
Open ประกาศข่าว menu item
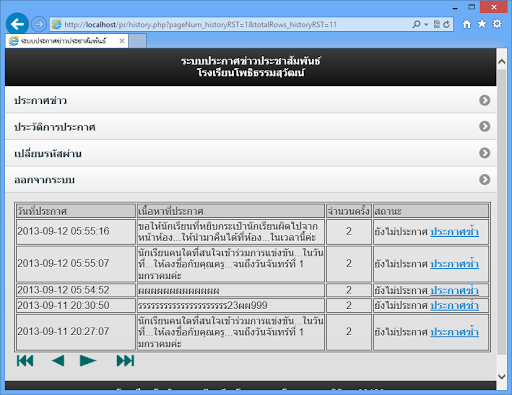pos(251,100)
